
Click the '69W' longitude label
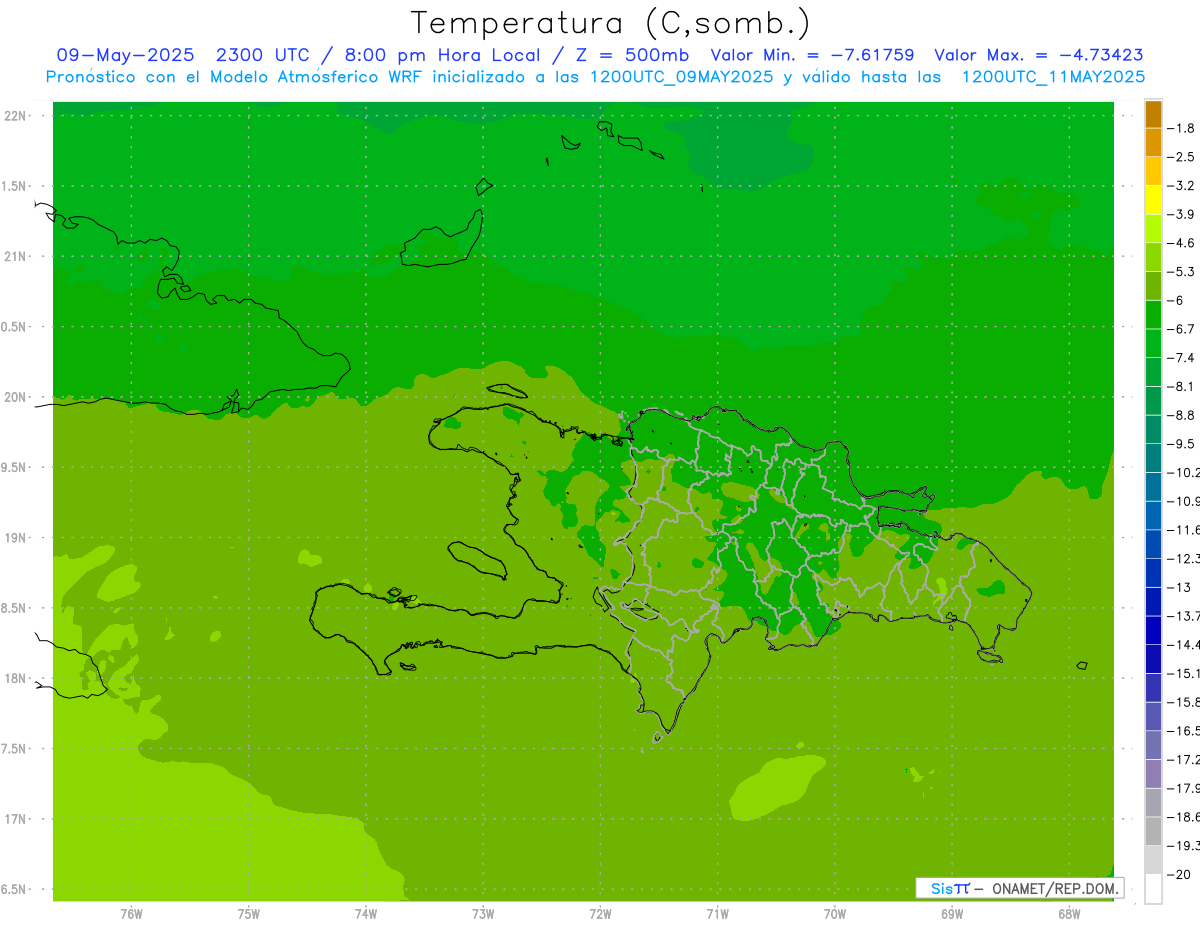(x=952, y=913)
